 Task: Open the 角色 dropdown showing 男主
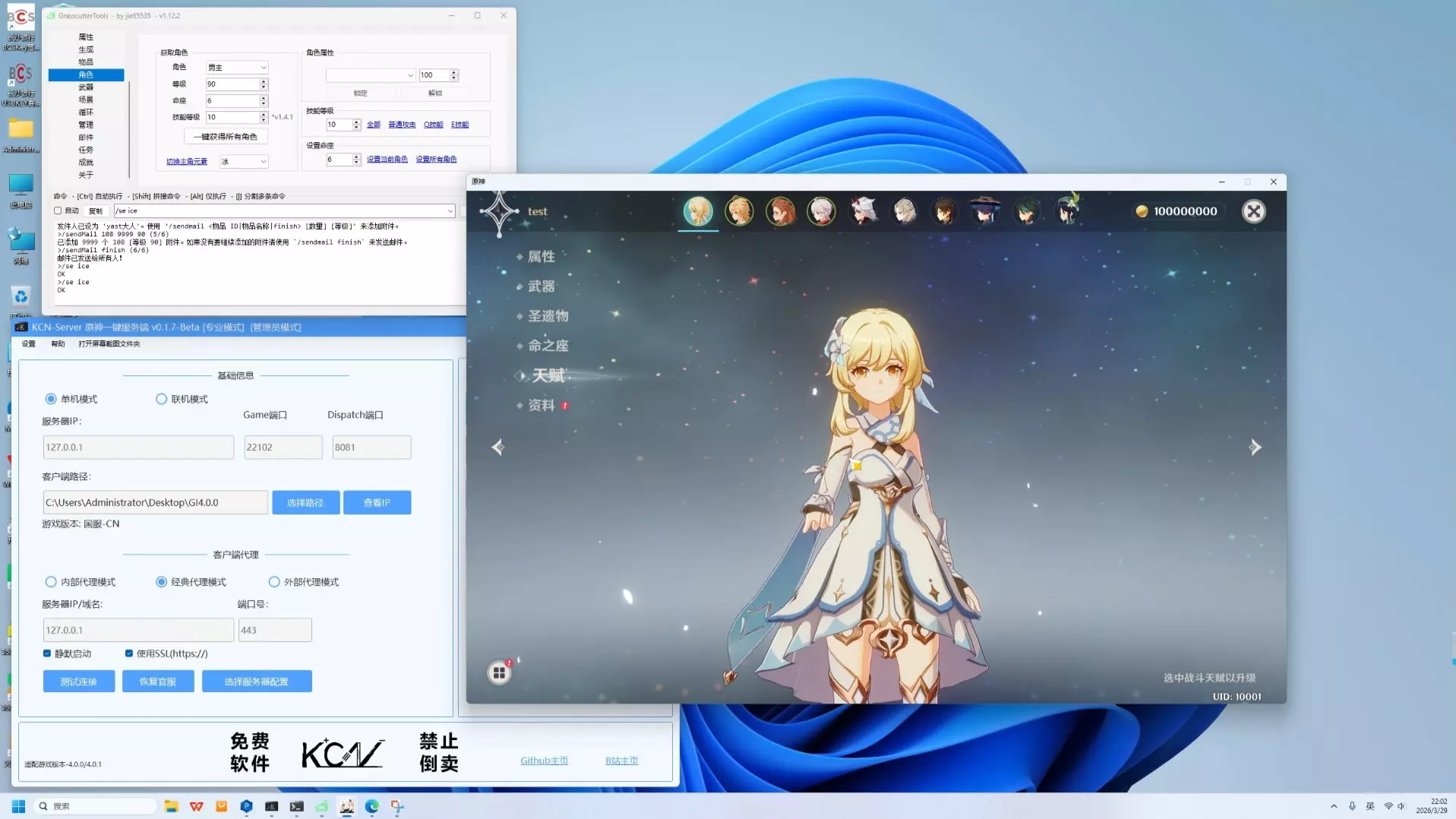tap(237, 68)
